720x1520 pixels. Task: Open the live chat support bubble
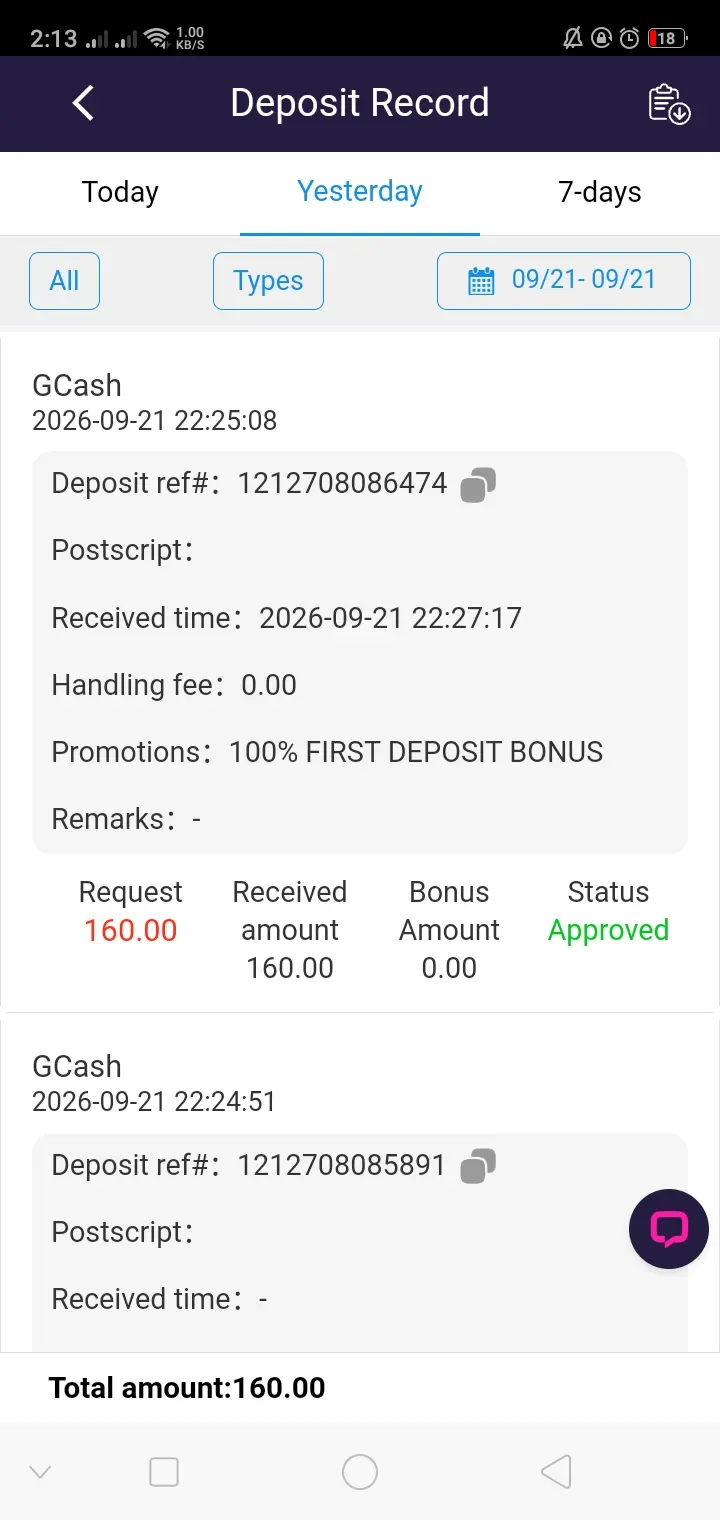point(669,1229)
